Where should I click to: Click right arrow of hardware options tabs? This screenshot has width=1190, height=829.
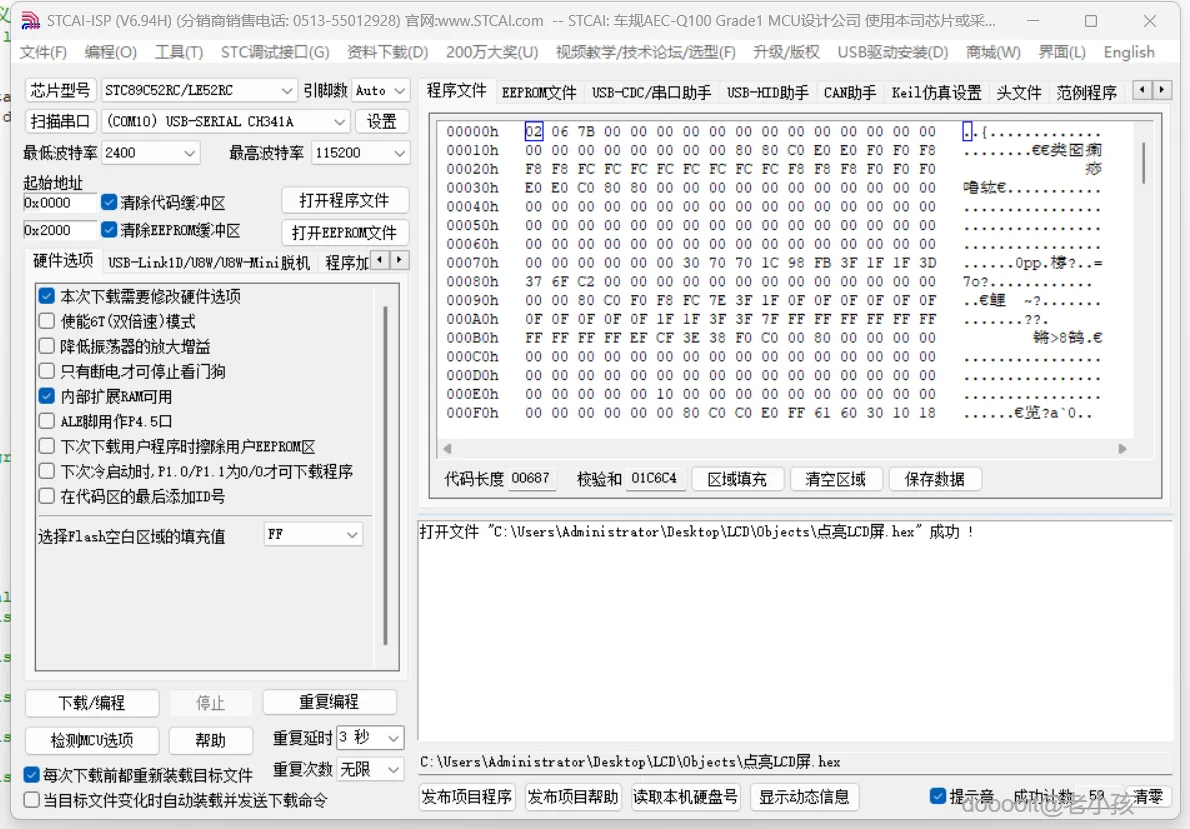click(x=399, y=260)
